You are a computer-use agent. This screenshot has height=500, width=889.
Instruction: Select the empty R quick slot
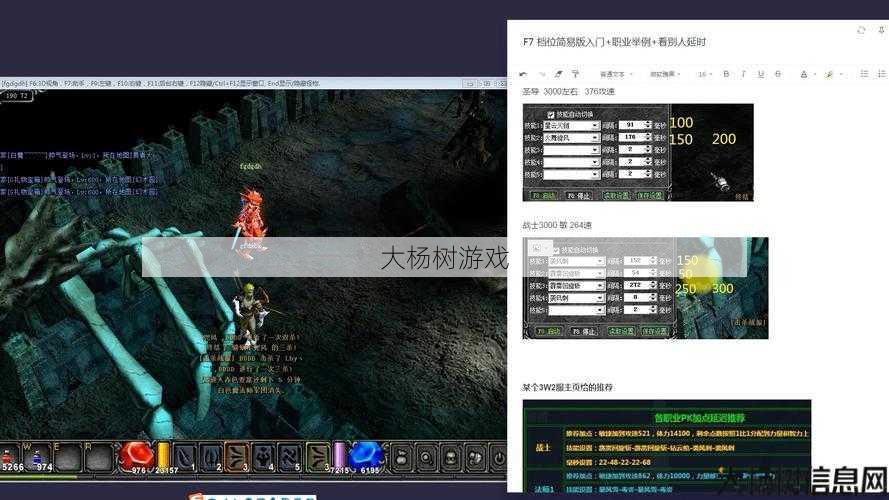(x=99, y=458)
